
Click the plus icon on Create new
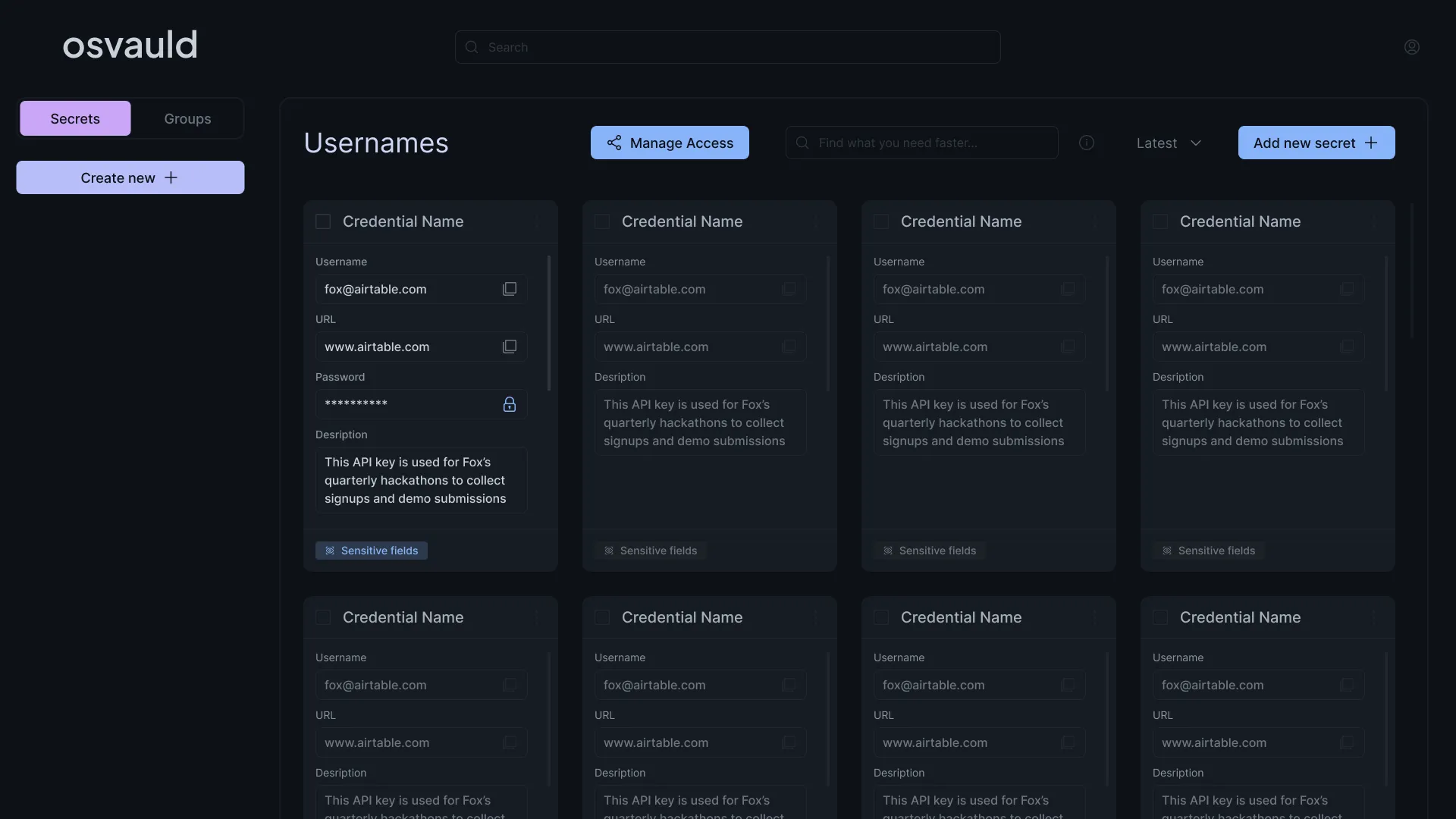[171, 177]
